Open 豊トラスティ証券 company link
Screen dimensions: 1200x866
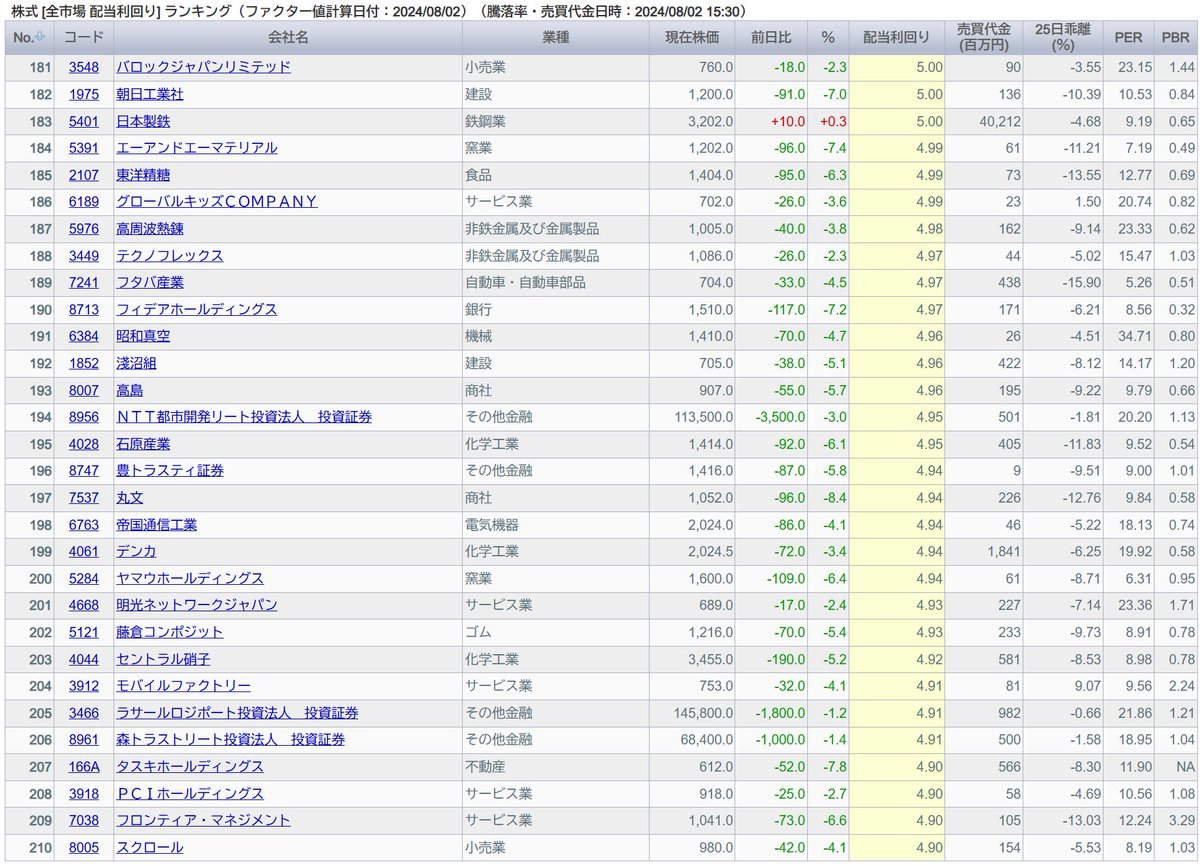coord(170,471)
